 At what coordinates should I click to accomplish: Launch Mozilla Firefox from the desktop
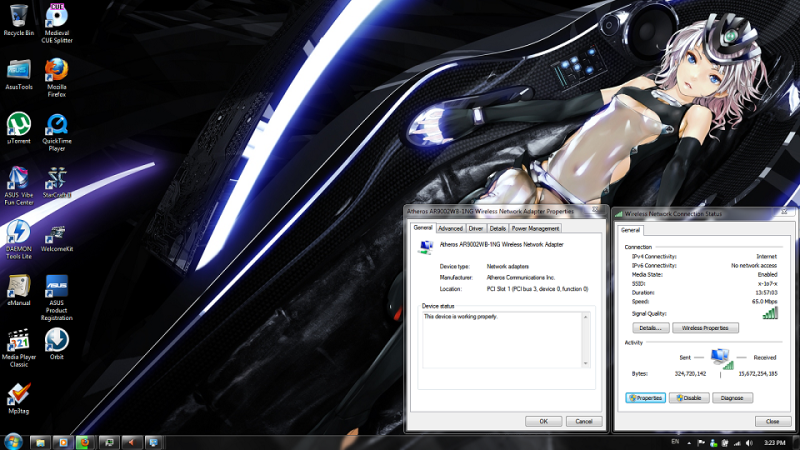(x=56, y=72)
